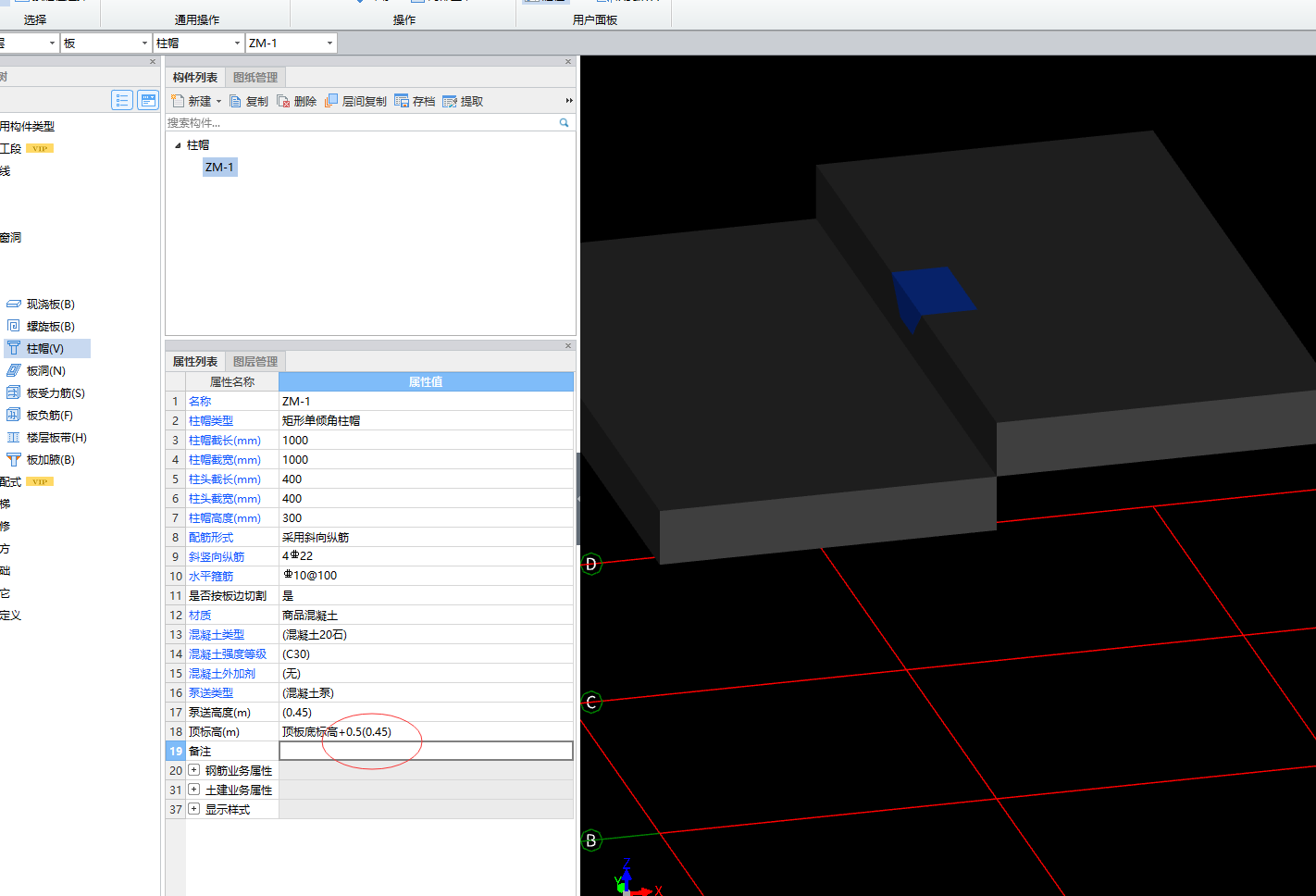Click the 备注 value input cell
The height and width of the screenshot is (896, 1316).
click(426, 751)
